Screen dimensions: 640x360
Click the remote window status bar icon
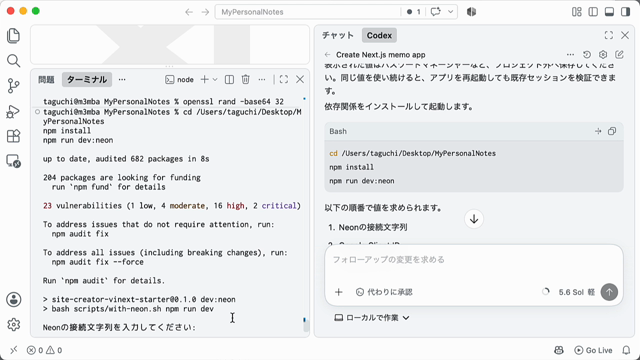(13, 350)
